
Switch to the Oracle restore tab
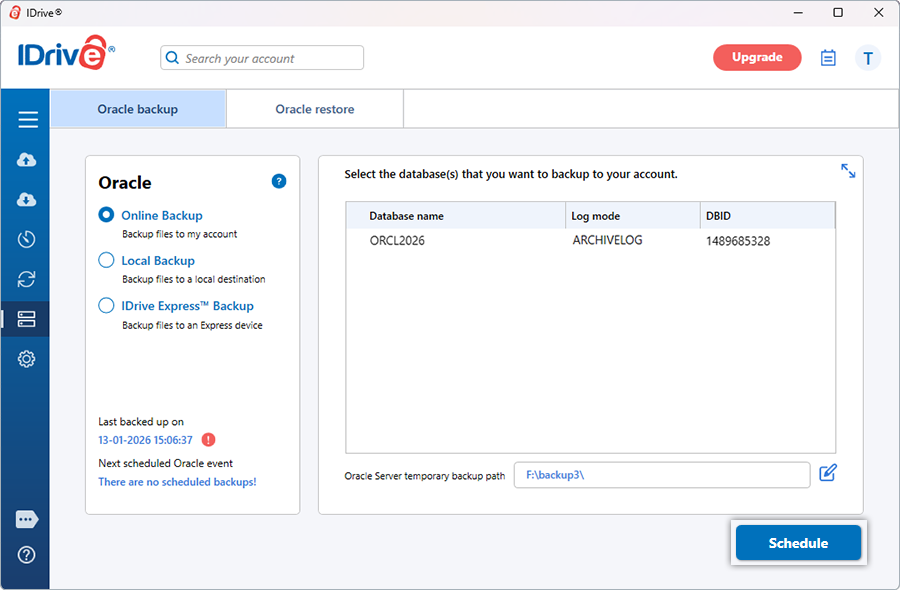pyautogui.click(x=315, y=109)
